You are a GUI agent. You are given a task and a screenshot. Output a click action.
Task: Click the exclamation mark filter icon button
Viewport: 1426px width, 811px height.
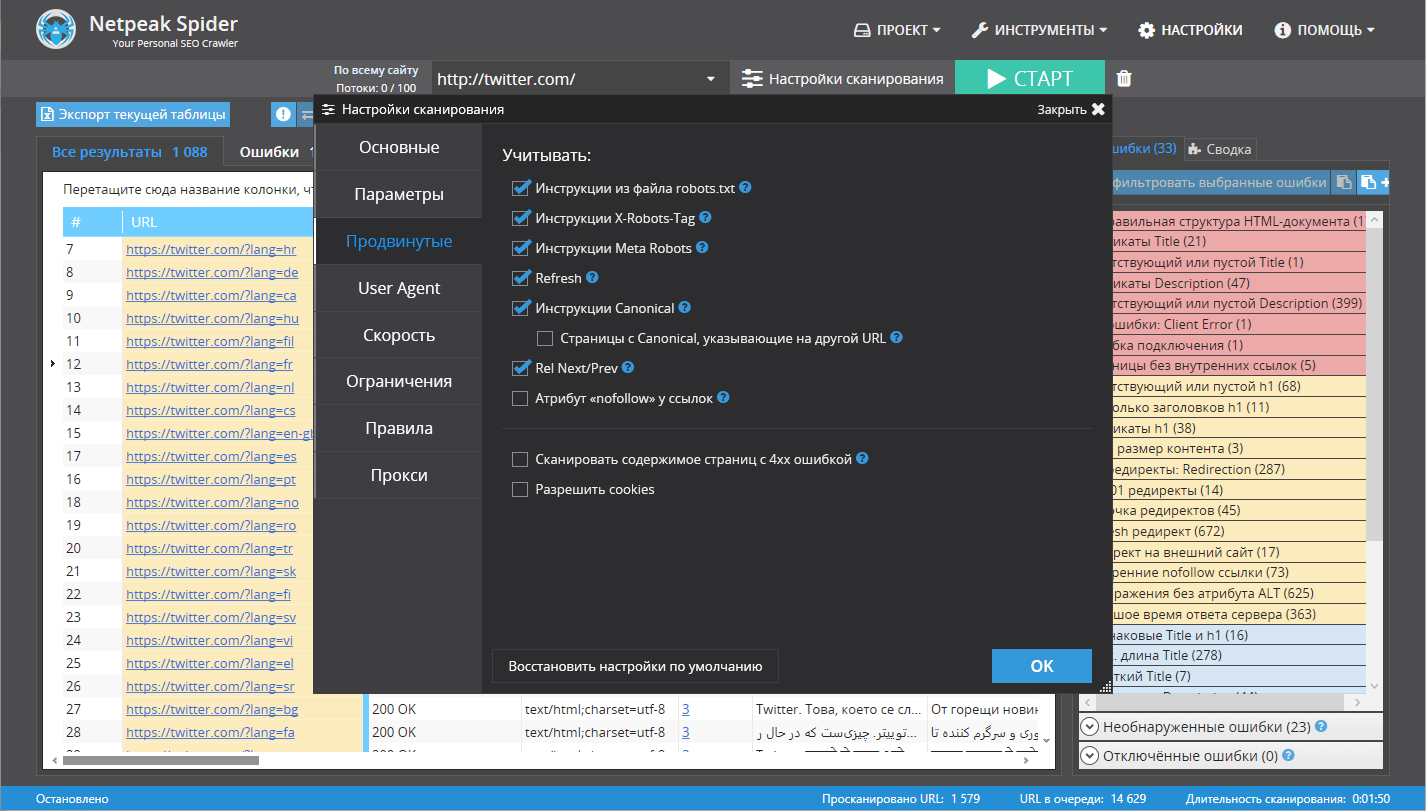tap(283, 115)
